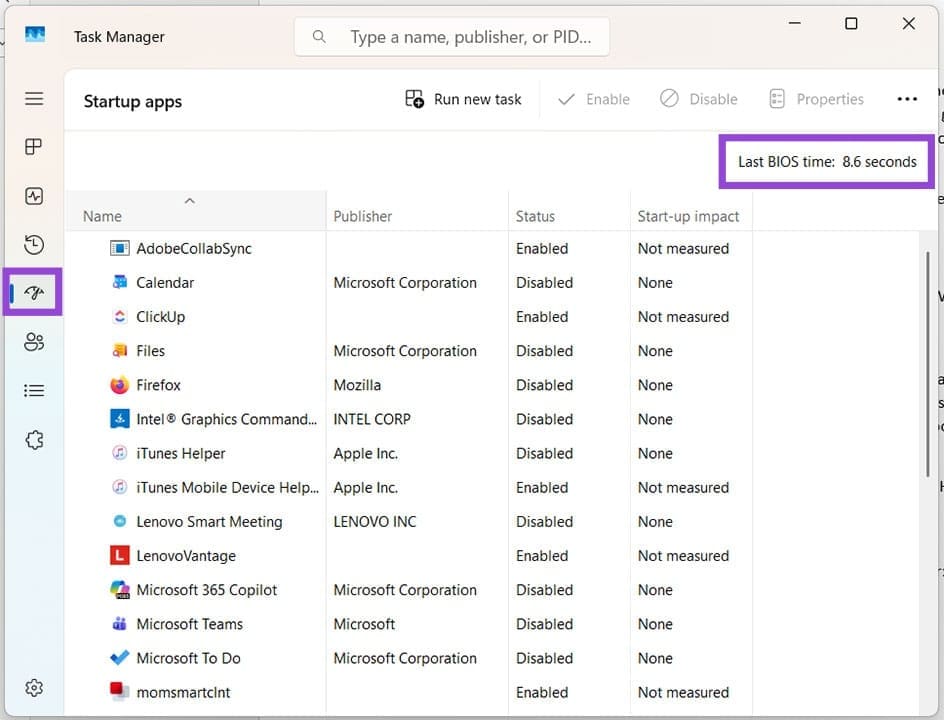This screenshot has height=720, width=944.
Task: Click the Run new task button
Action: tap(463, 99)
